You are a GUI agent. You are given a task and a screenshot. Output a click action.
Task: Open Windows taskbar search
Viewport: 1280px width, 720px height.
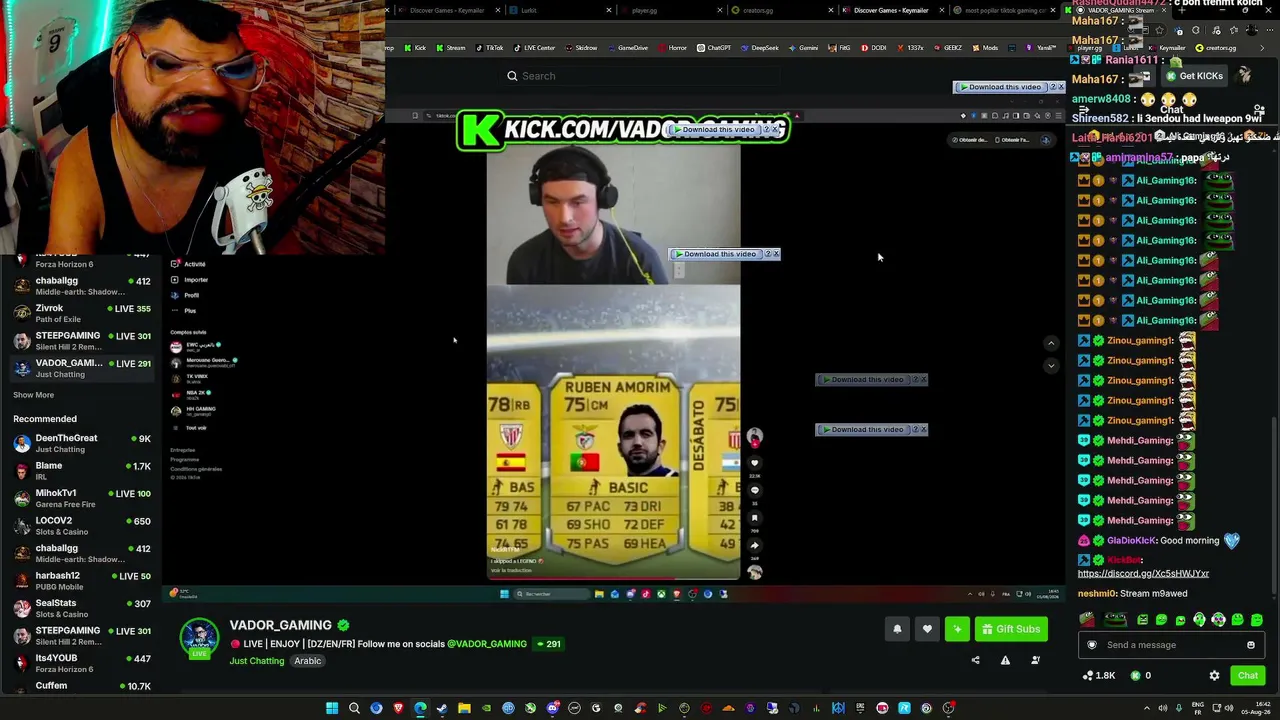coord(354,708)
